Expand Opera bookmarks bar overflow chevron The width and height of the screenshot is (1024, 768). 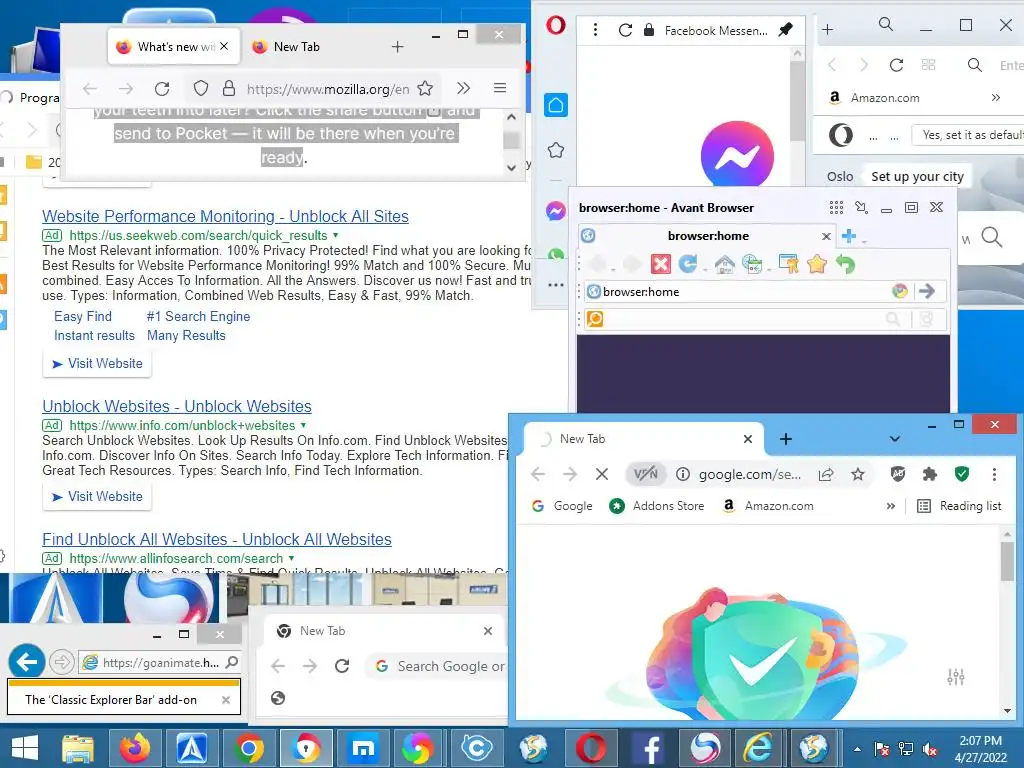995,97
